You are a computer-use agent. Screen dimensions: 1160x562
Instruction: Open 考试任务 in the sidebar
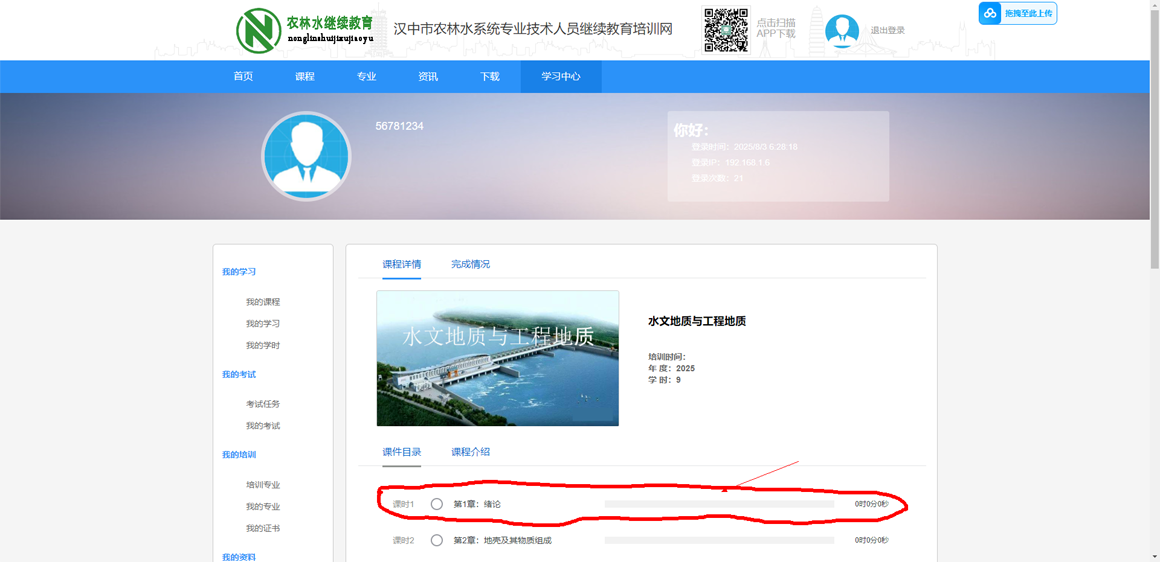[x=263, y=404]
